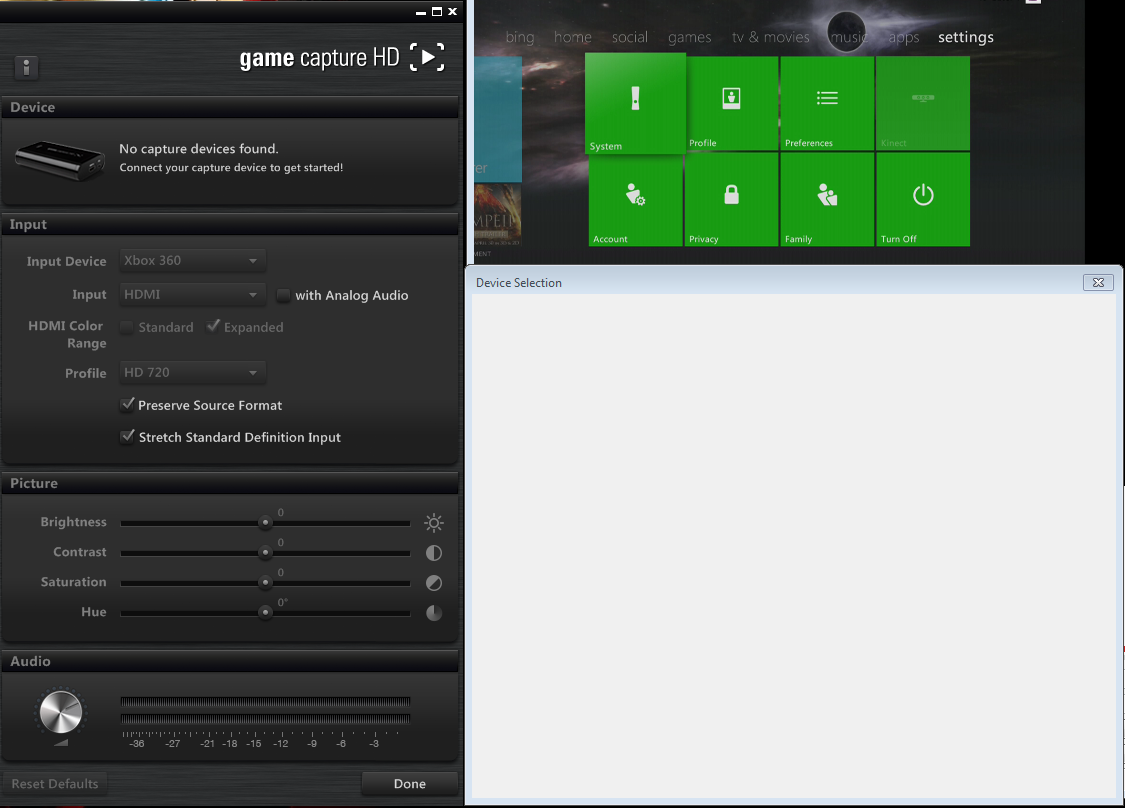Select the settings tab on Xbox dashboard
The width and height of the screenshot is (1125, 808).
coord(966,37)
